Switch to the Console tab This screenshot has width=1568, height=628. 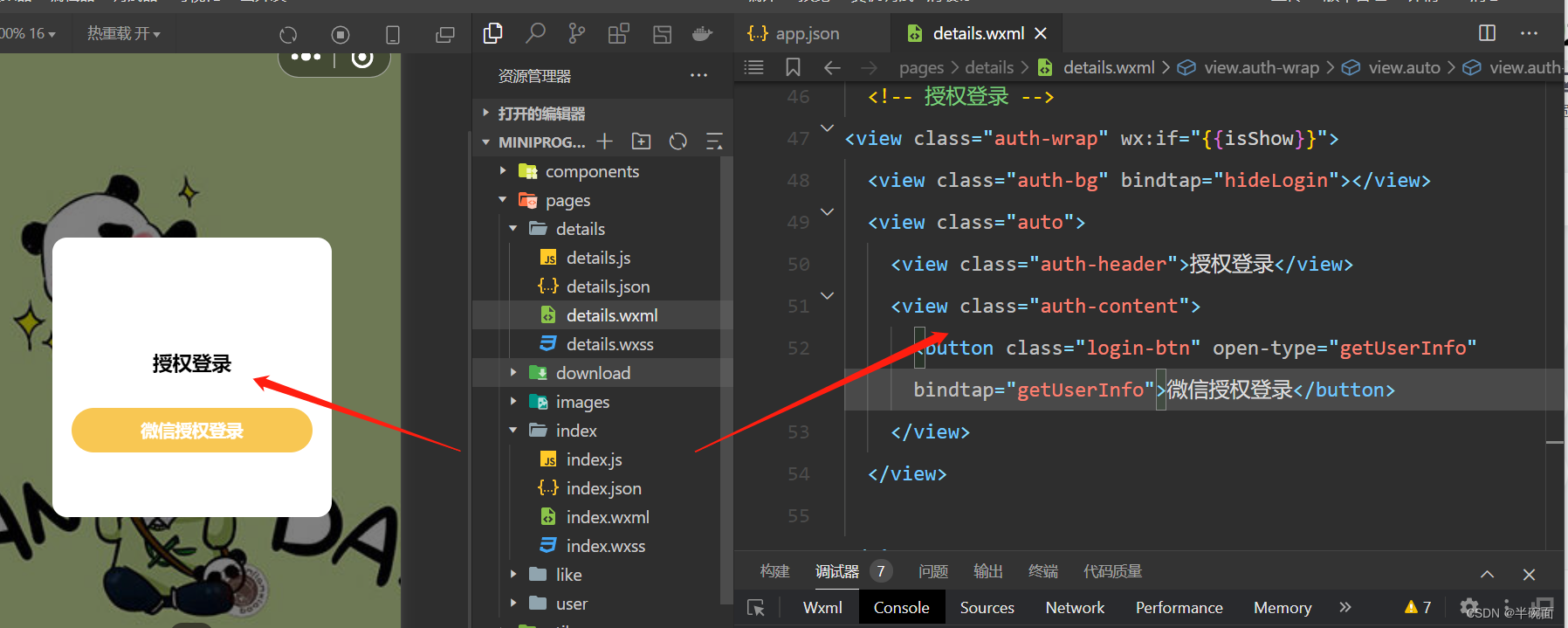click(x=902, y=607)
